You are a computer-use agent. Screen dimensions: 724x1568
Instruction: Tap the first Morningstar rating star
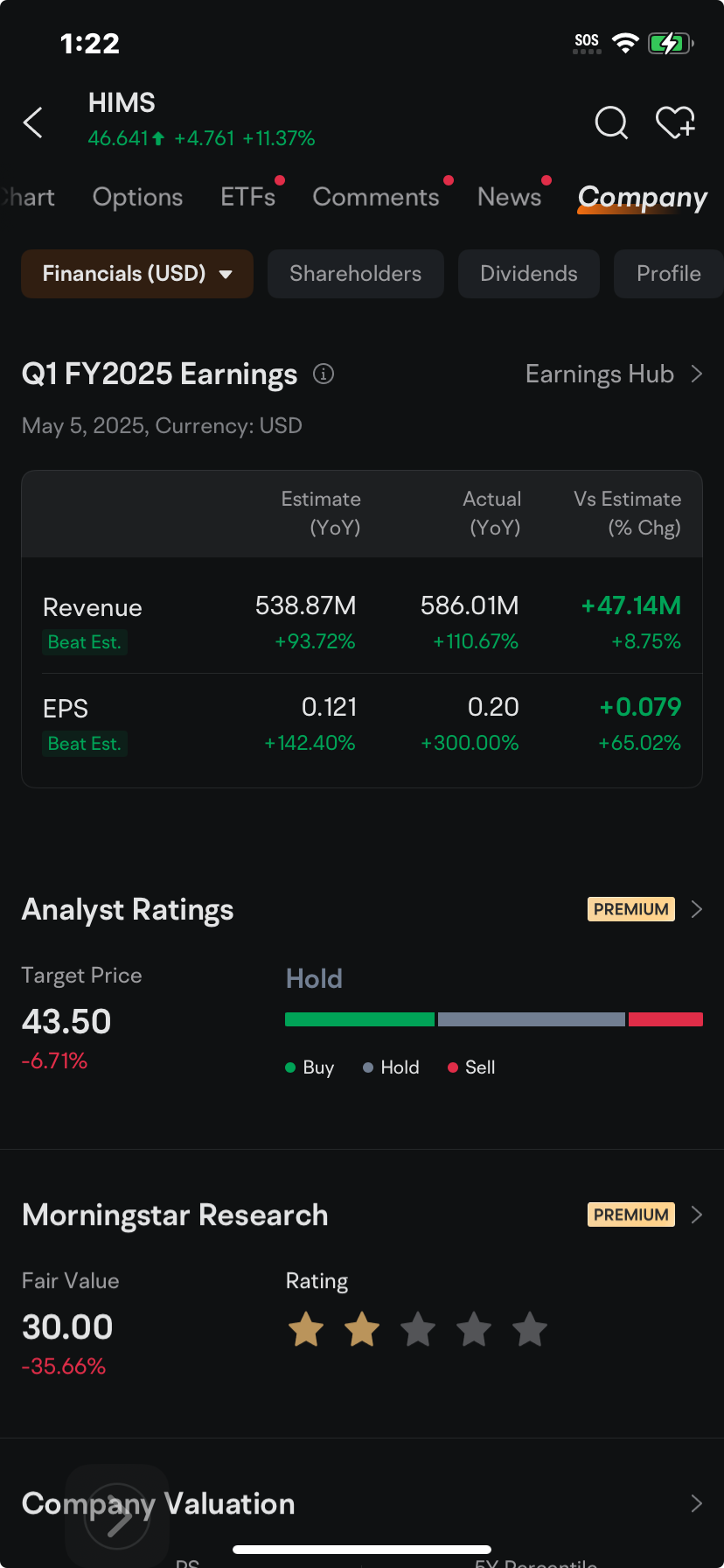306,1329
